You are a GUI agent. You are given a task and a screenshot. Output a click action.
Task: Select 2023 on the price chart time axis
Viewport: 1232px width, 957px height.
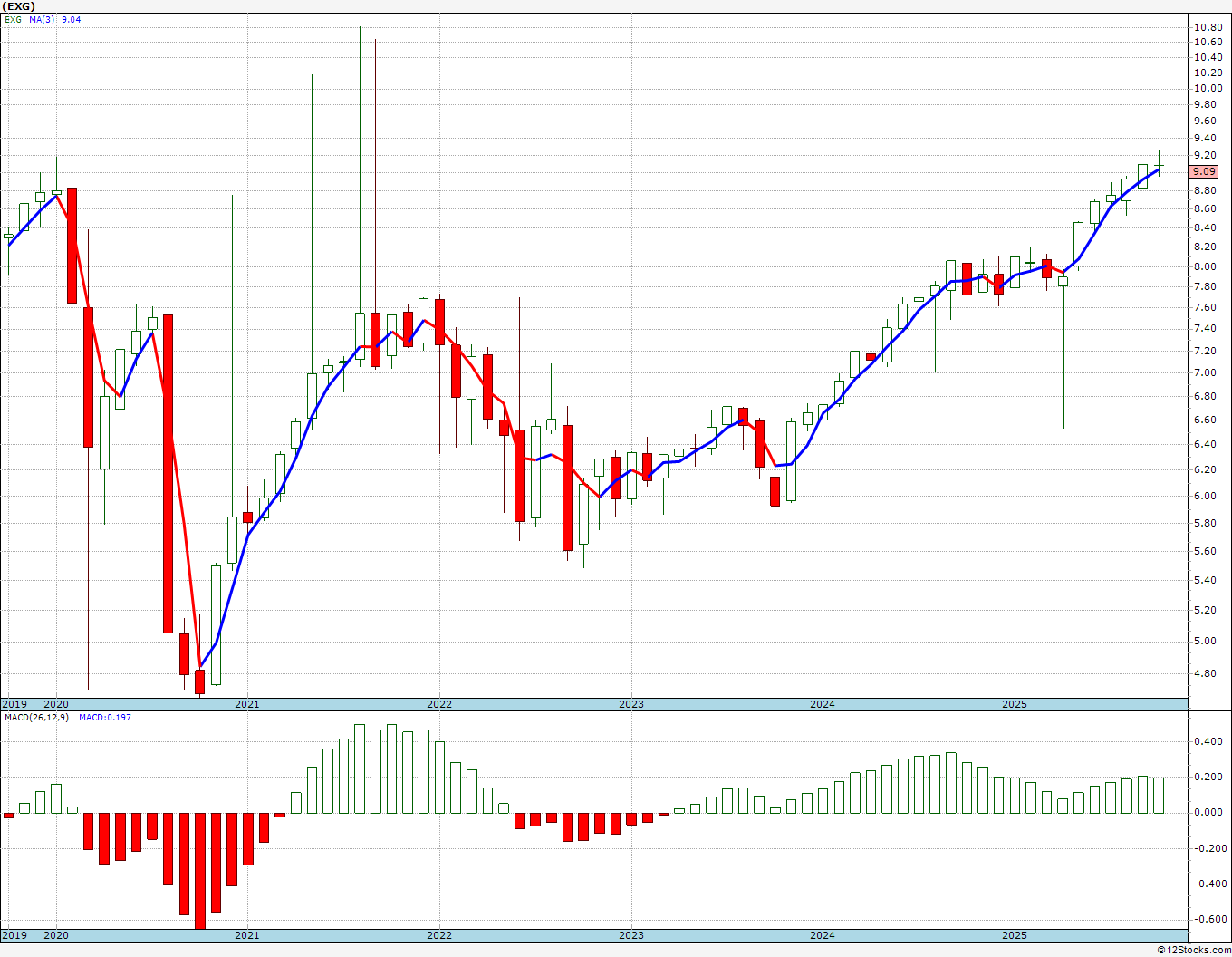[x=631, y=704]
